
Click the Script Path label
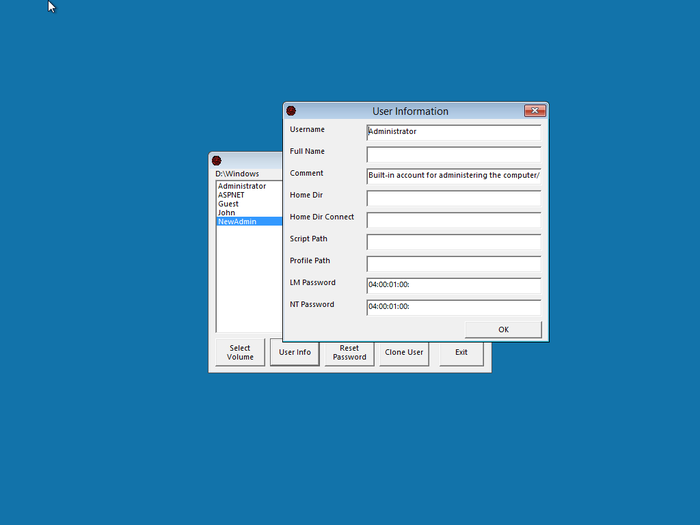point(308,239)
